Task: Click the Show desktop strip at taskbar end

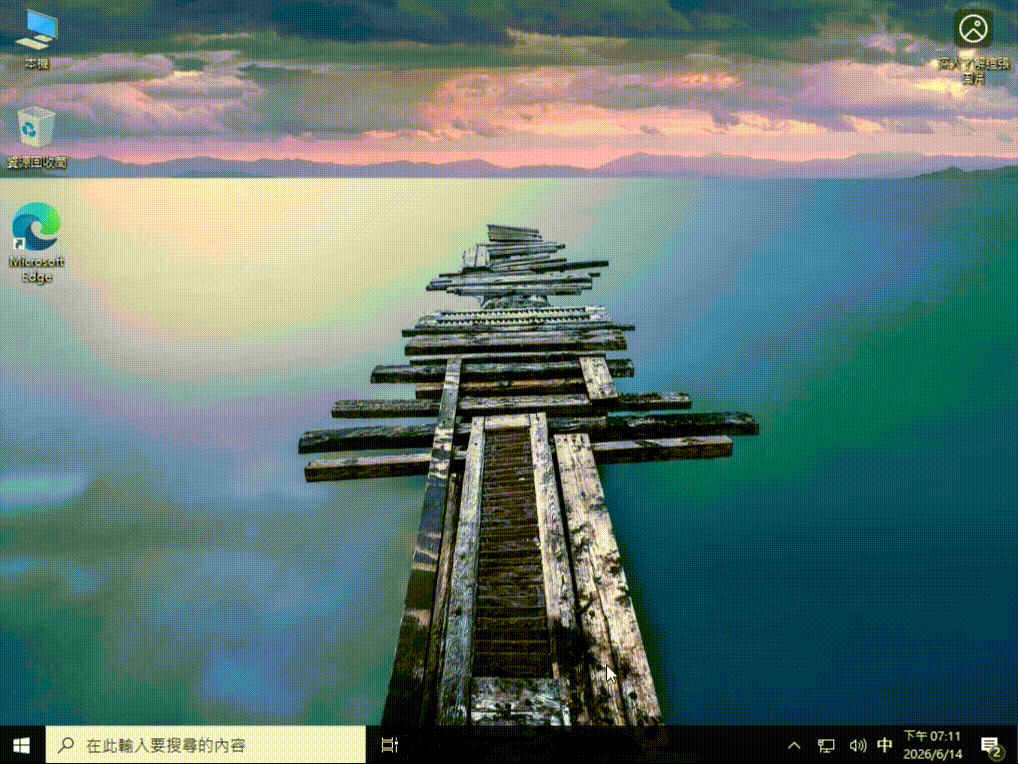Action: tap(1015, 745)
